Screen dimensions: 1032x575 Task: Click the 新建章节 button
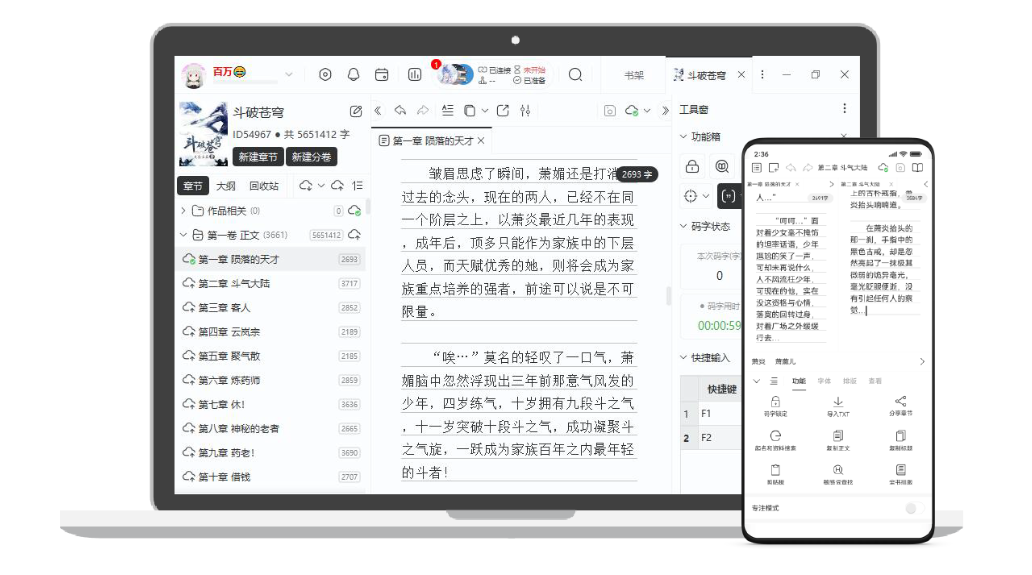pos(258,157)
